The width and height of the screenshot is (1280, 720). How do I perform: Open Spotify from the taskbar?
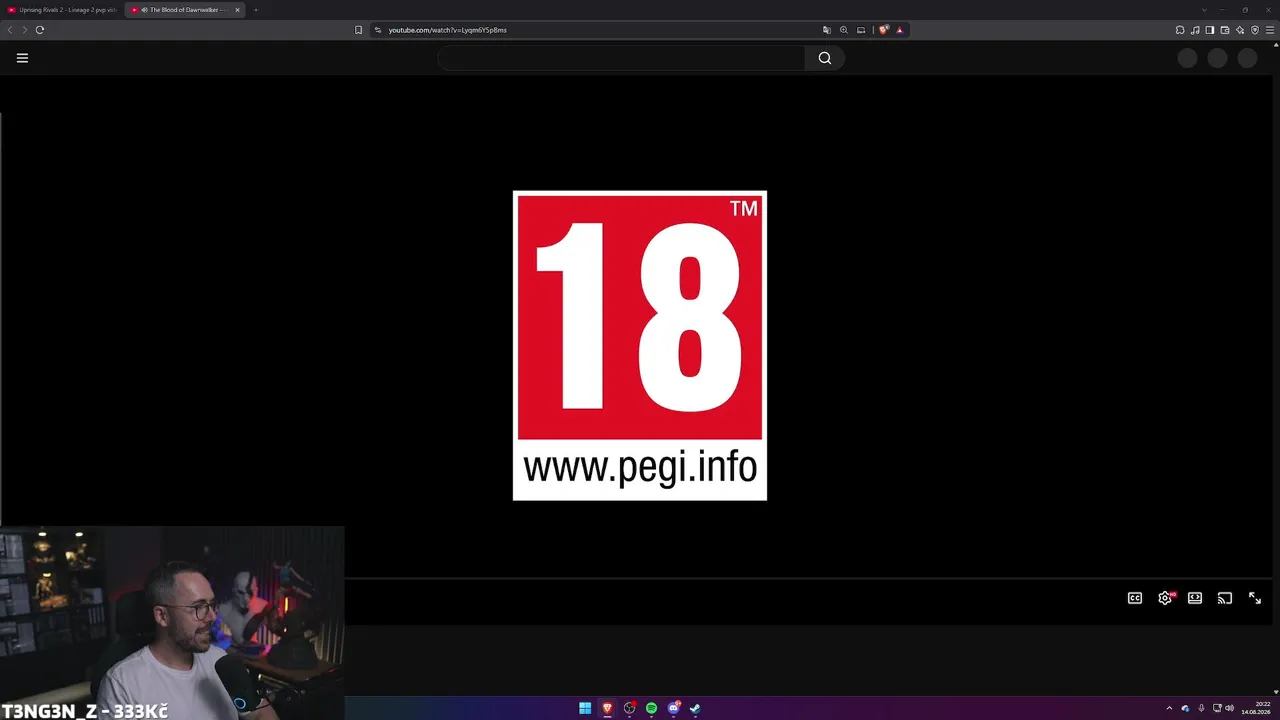click(x=651, y=708)
